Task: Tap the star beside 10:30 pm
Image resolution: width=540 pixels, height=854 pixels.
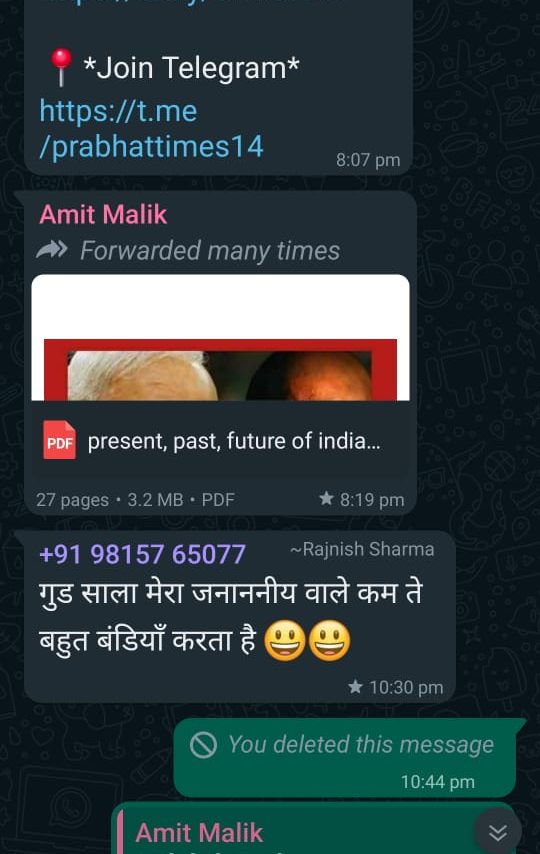Action: tap(355, 687)
